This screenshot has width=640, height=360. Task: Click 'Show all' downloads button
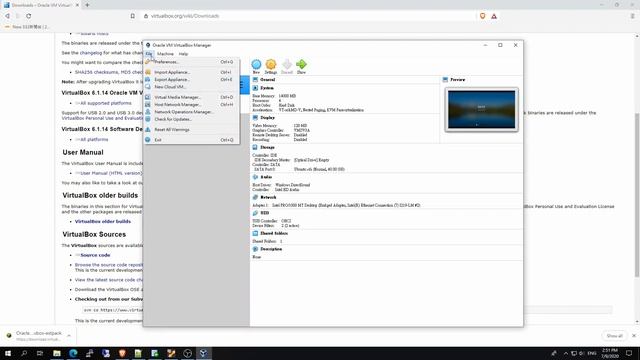point(614,336)
